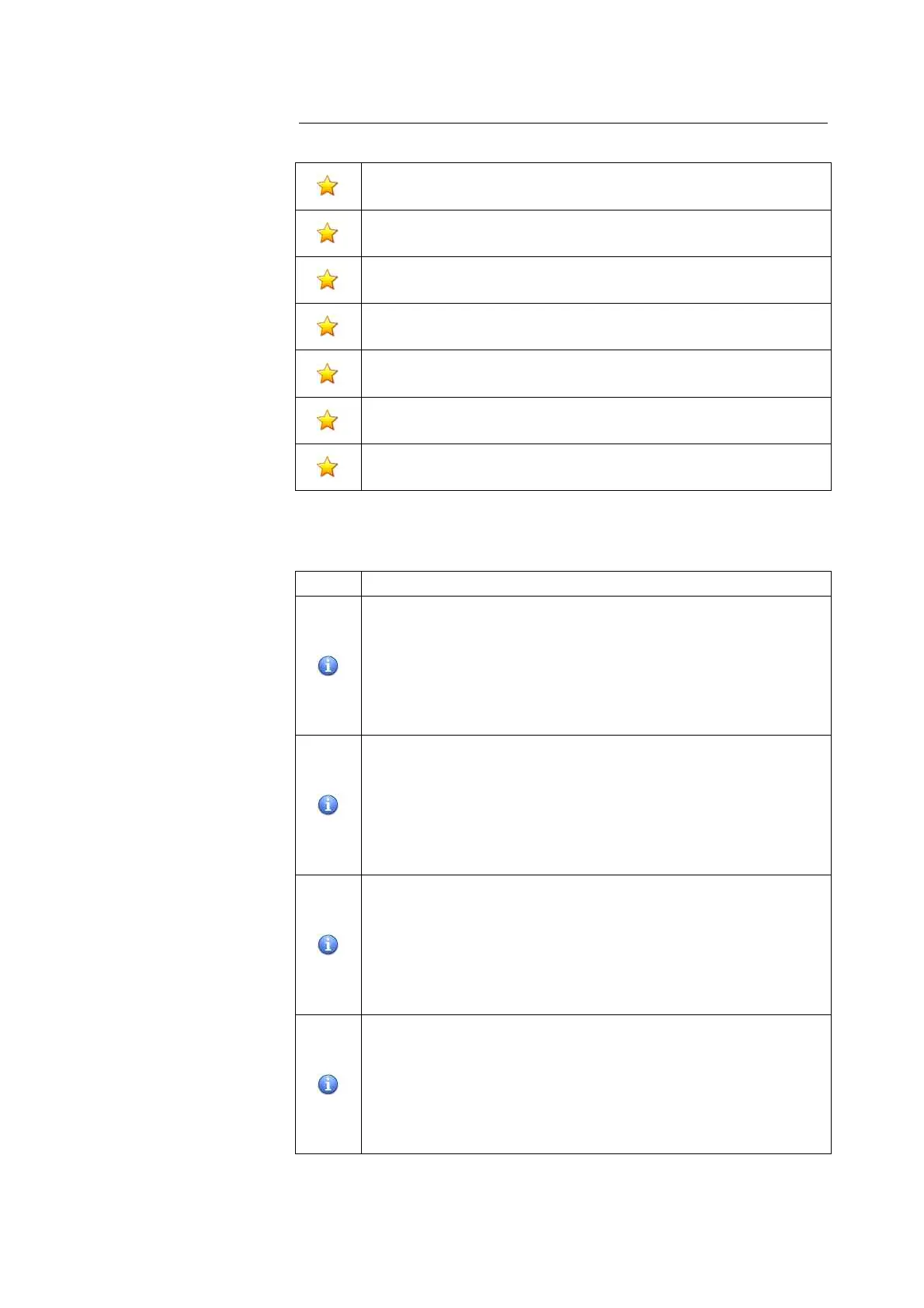The image size is (924, 1308).
Task: Click the blank cell beside the second info icon
Action: coord(596,805)
